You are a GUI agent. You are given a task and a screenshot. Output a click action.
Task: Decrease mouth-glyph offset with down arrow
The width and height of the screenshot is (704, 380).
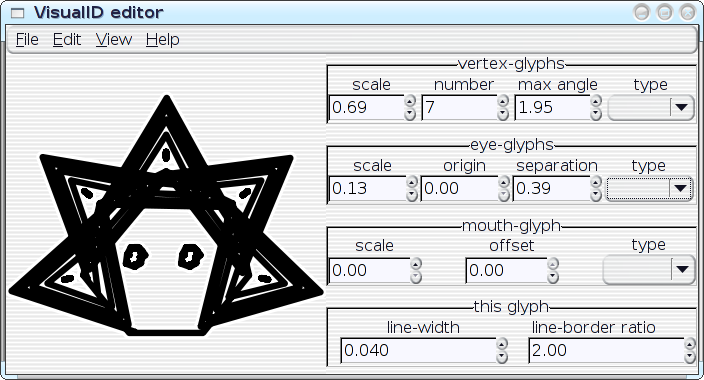pyautogui.click(x=553, y=277)
